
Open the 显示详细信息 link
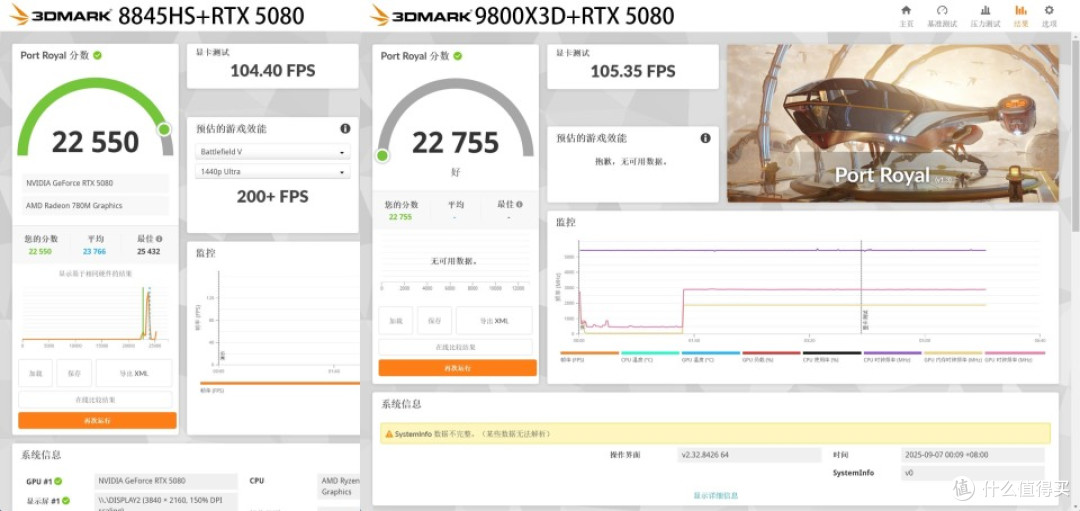click(716, 496)
